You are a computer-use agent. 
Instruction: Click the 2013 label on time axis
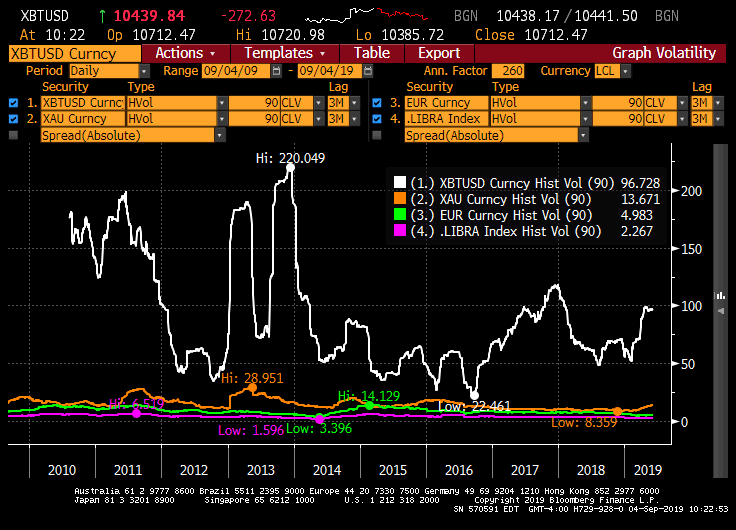(x=261, y=470)
